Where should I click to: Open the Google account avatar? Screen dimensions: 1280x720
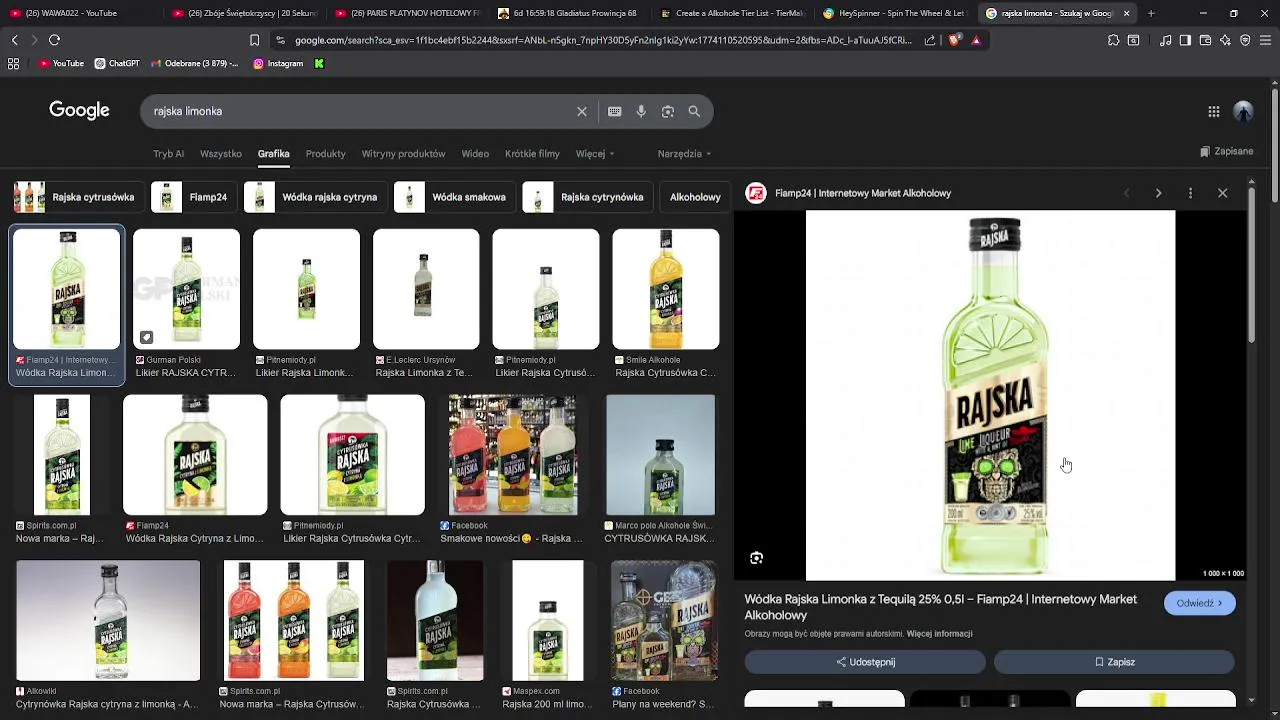[1243, 112]
